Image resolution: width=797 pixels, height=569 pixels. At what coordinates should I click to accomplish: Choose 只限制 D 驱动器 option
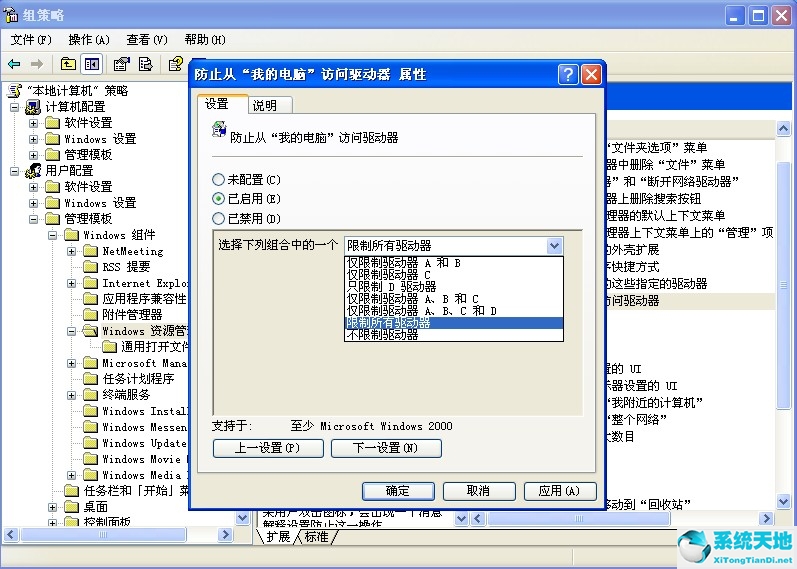point(454,286)
